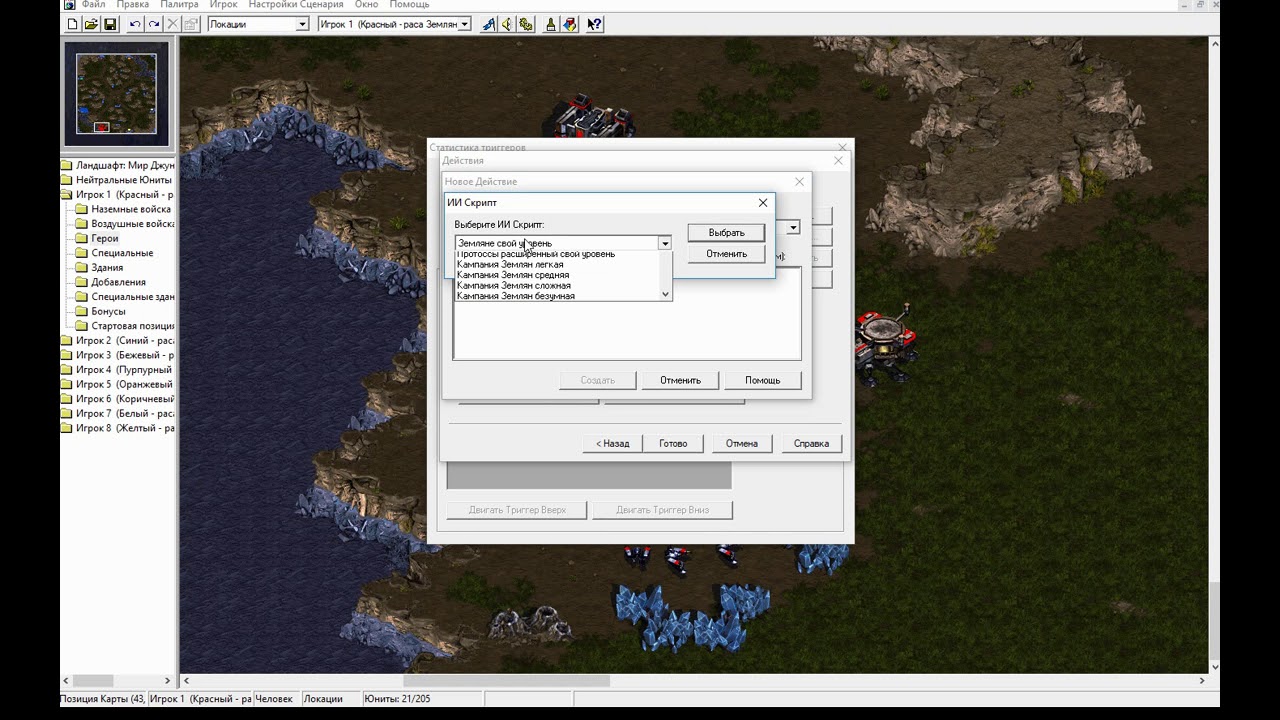Click the minimap thumbnail

click(118, 93)
